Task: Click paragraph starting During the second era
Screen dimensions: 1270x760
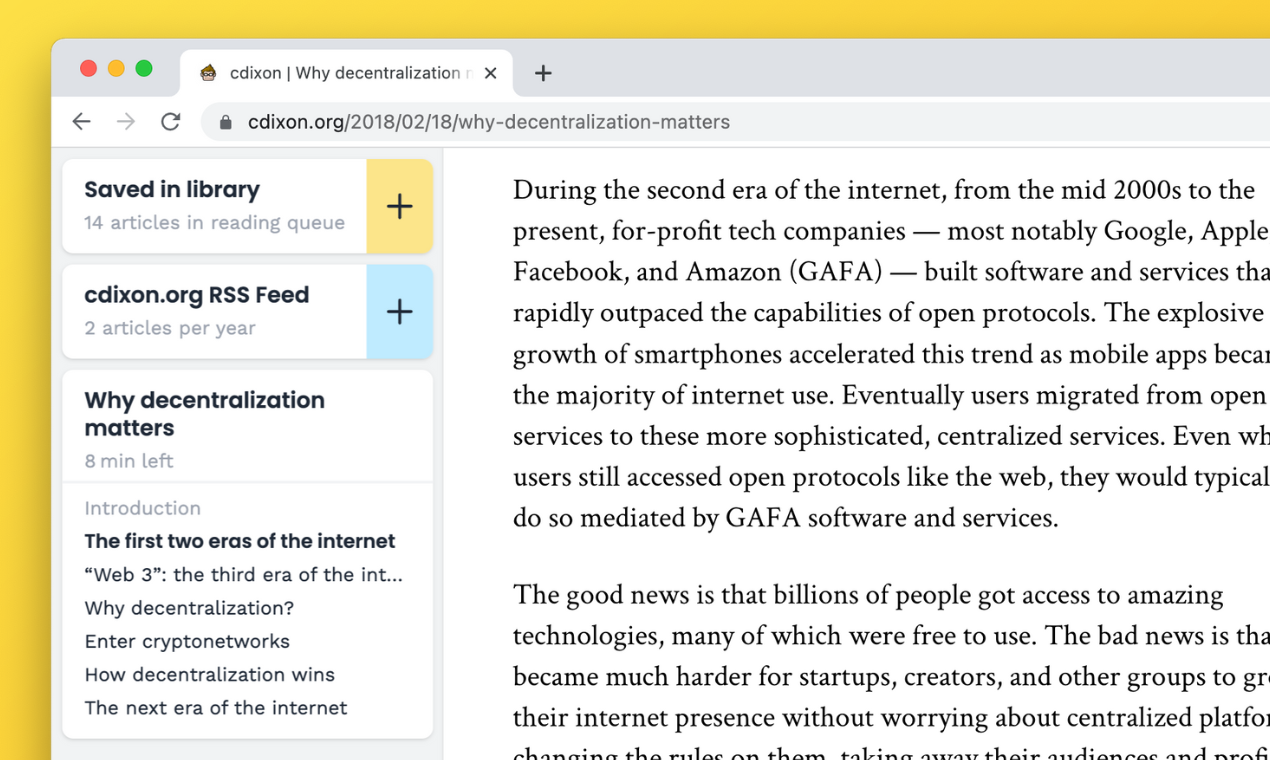Action: tap(891, 354)
